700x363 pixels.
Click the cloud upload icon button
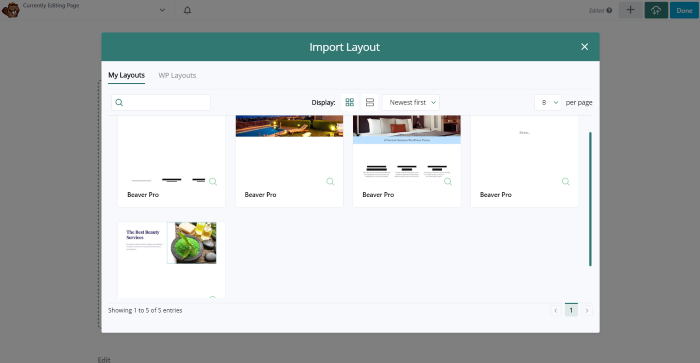click(x=656, y=10)
